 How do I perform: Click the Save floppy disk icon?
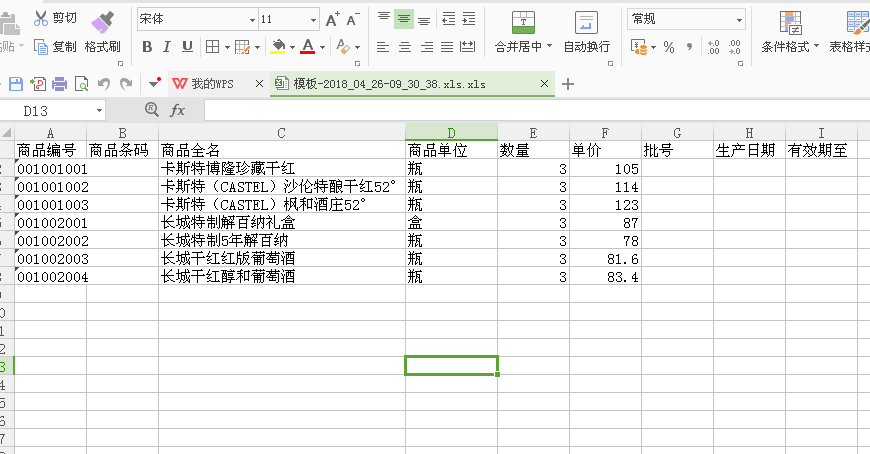(16, 84)
